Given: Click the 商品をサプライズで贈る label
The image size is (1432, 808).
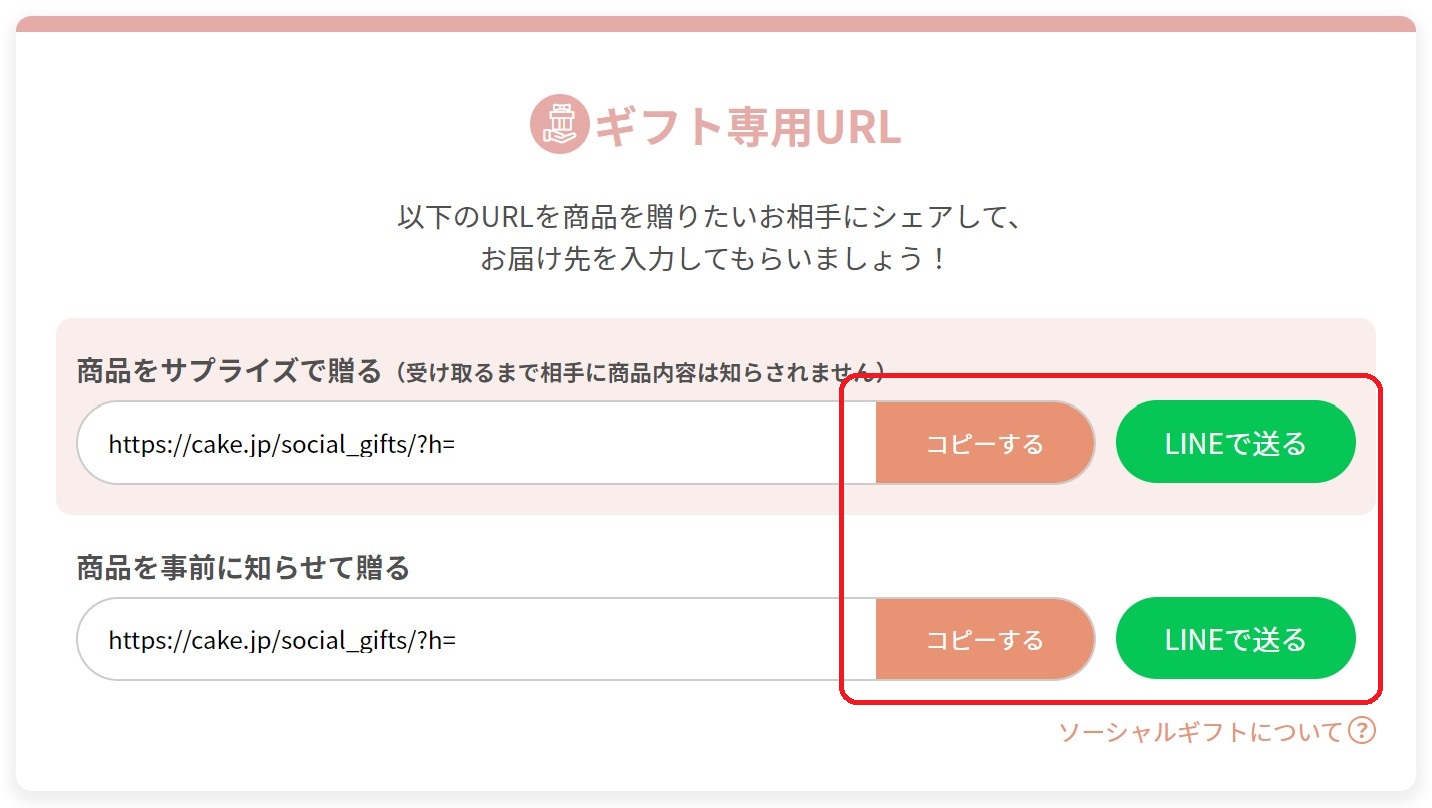Looking at the screenshot, I should coord(229,372).
